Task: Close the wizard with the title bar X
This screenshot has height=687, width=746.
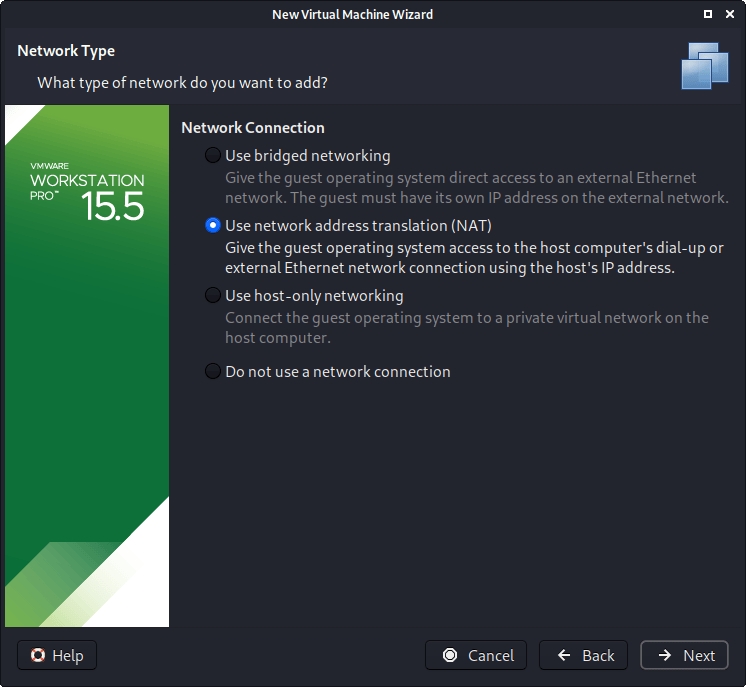Action: pyautogui.click(x=730, y=15)
